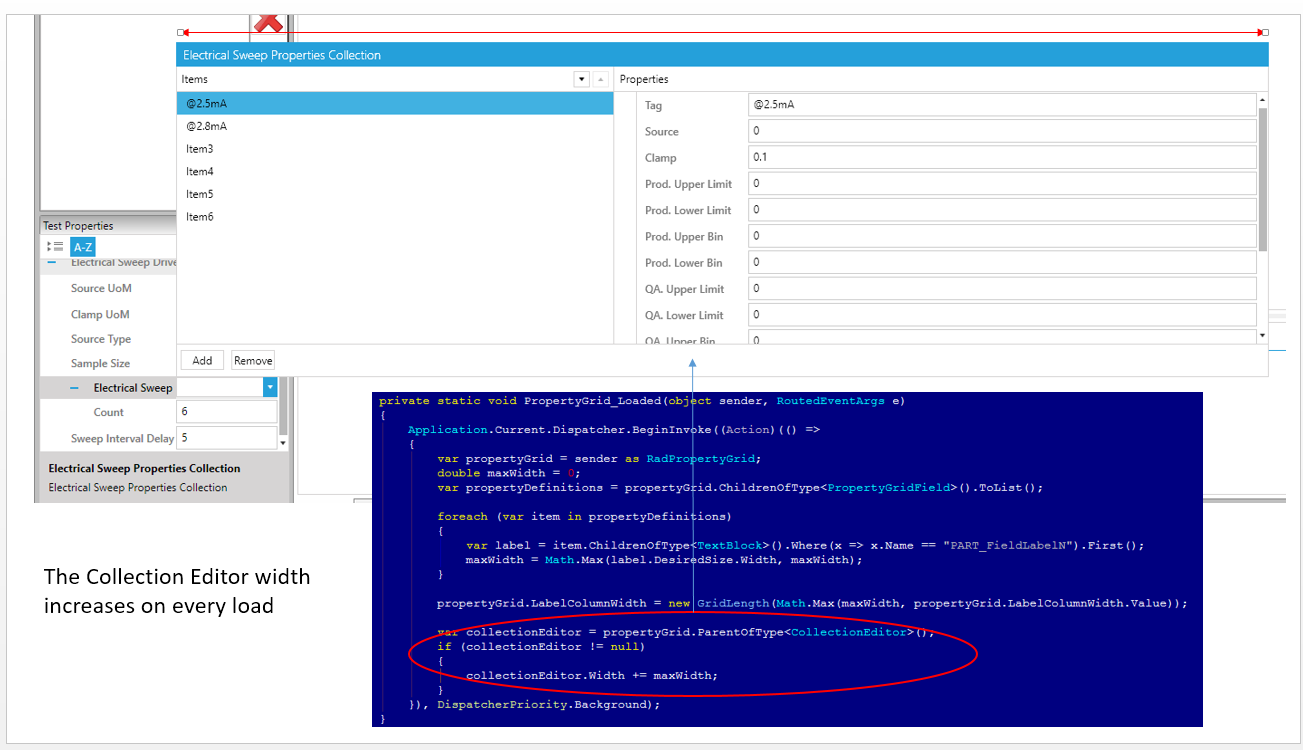Screen dimensions: 1303x750
Task: Select Item5 in the Items list
Action: [x=395, y=194]
